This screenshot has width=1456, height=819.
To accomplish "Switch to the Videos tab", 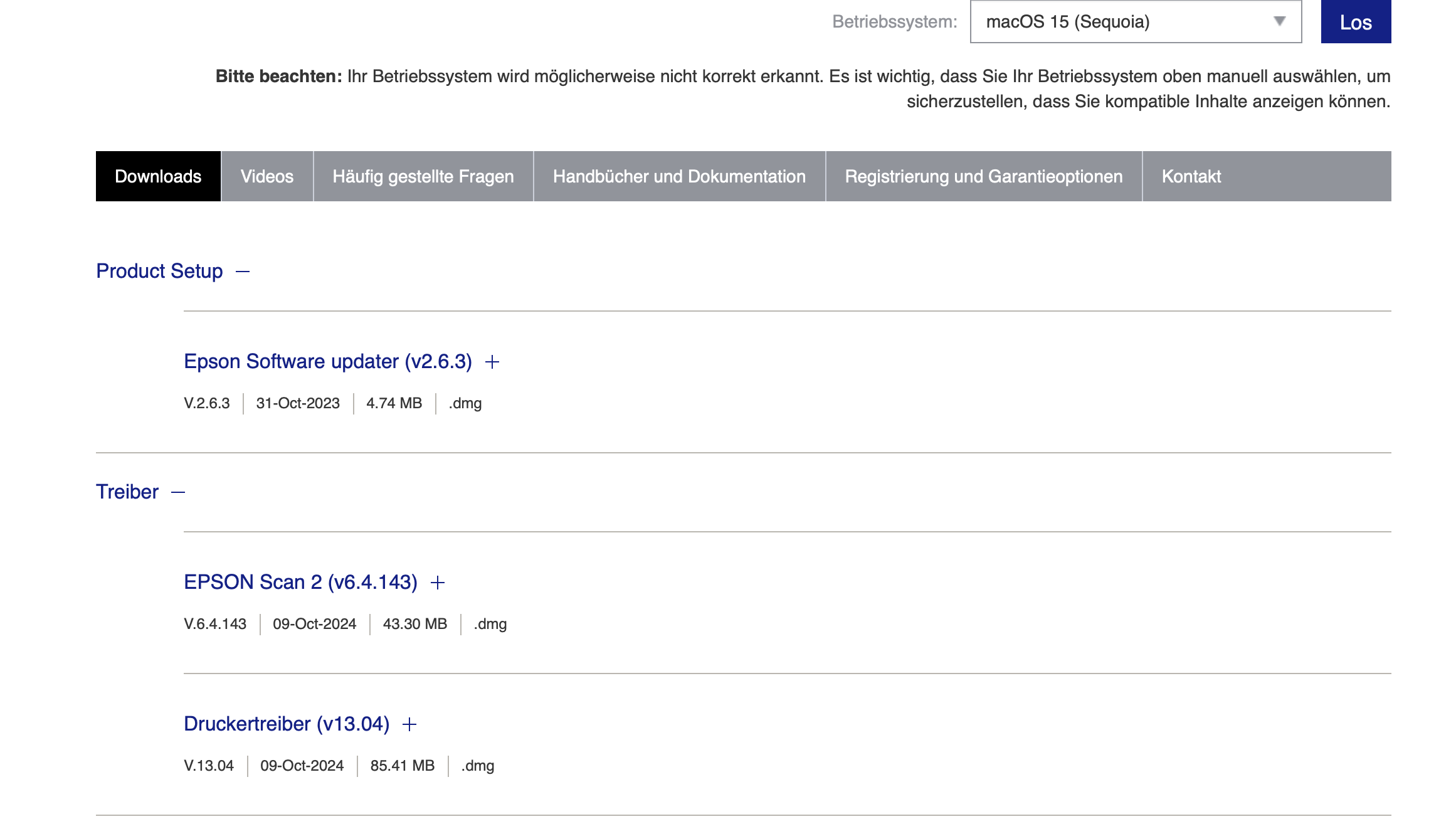I will [x=267, y=176].
